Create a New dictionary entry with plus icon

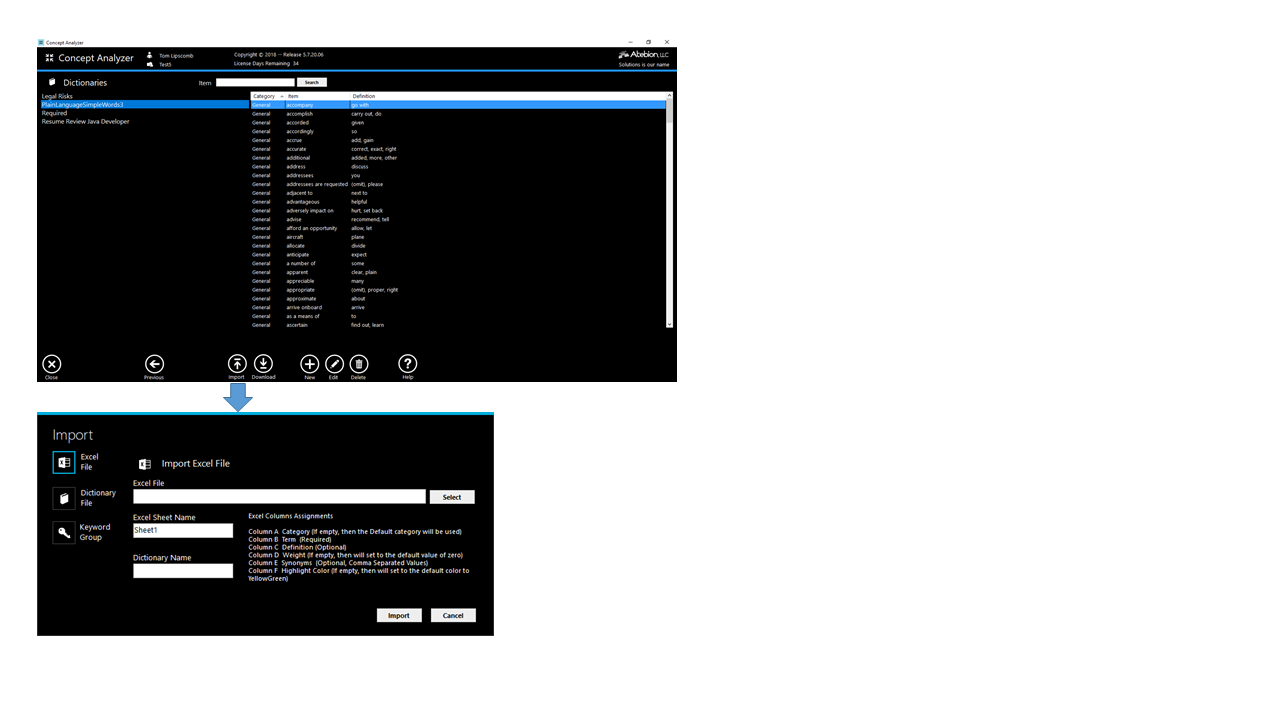pos(310,364)
